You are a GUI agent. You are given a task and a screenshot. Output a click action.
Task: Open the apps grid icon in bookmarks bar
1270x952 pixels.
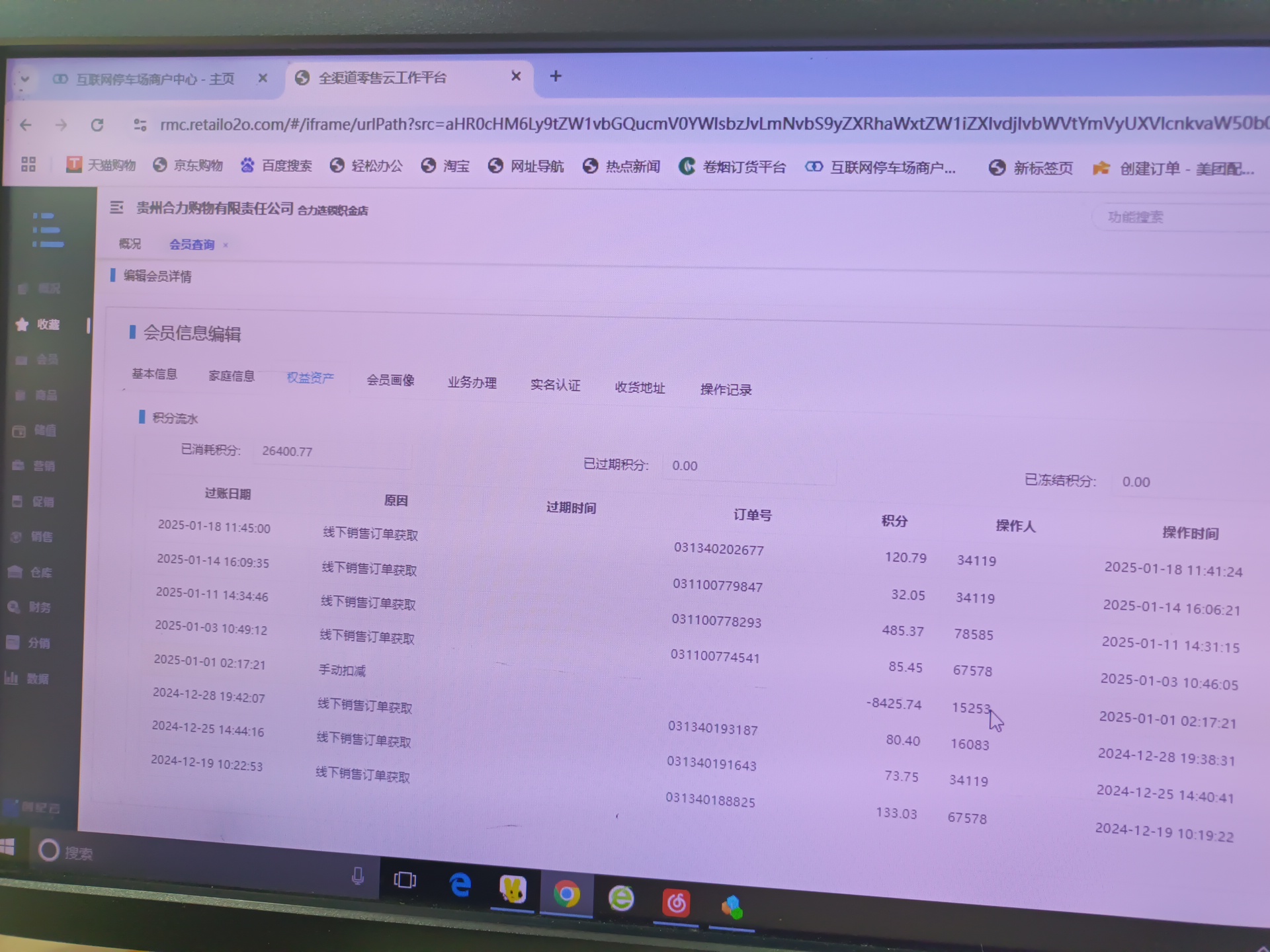pos(28,164)
